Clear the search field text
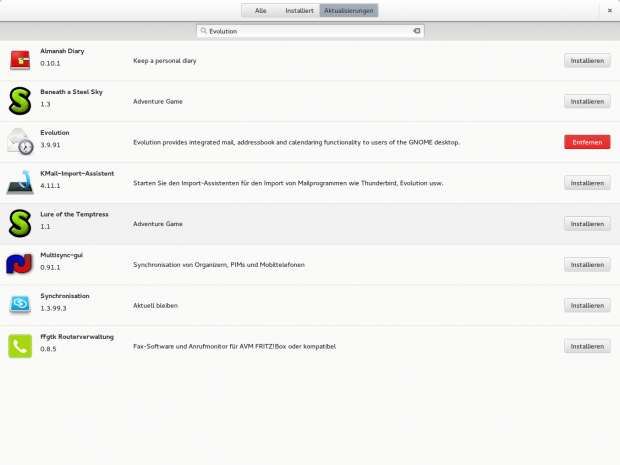The image size is (620, 465). [x=417, y=32]
